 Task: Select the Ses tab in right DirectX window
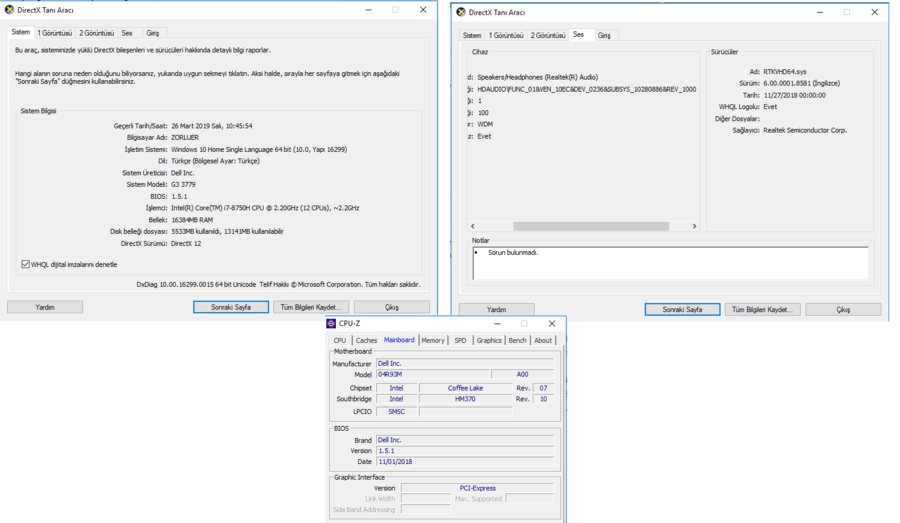click(x=579, y=34)
